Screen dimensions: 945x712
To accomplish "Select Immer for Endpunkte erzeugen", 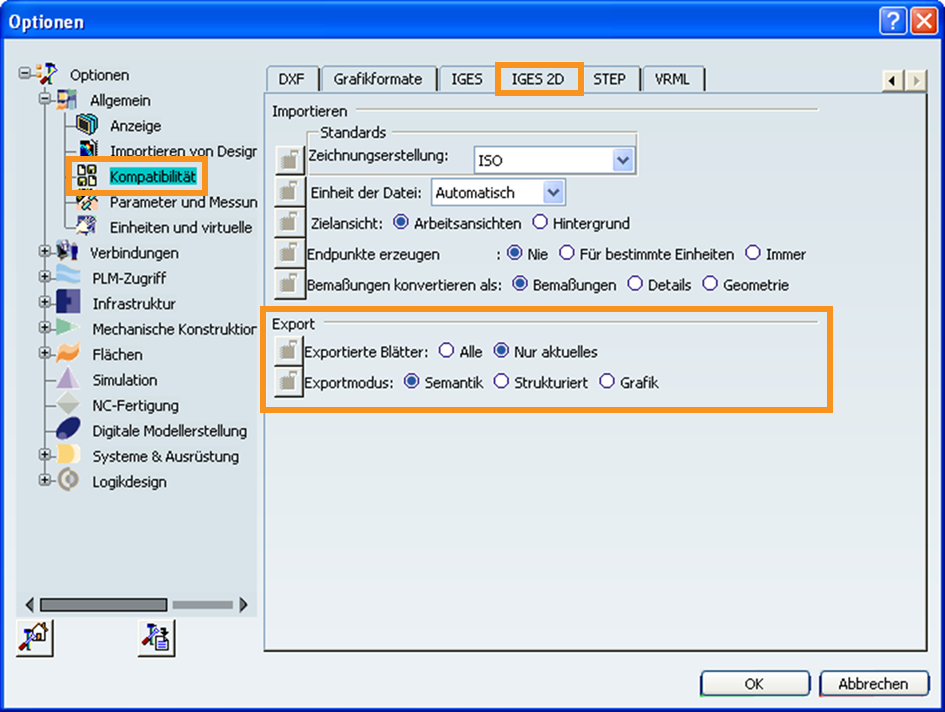I will point(752,254).
